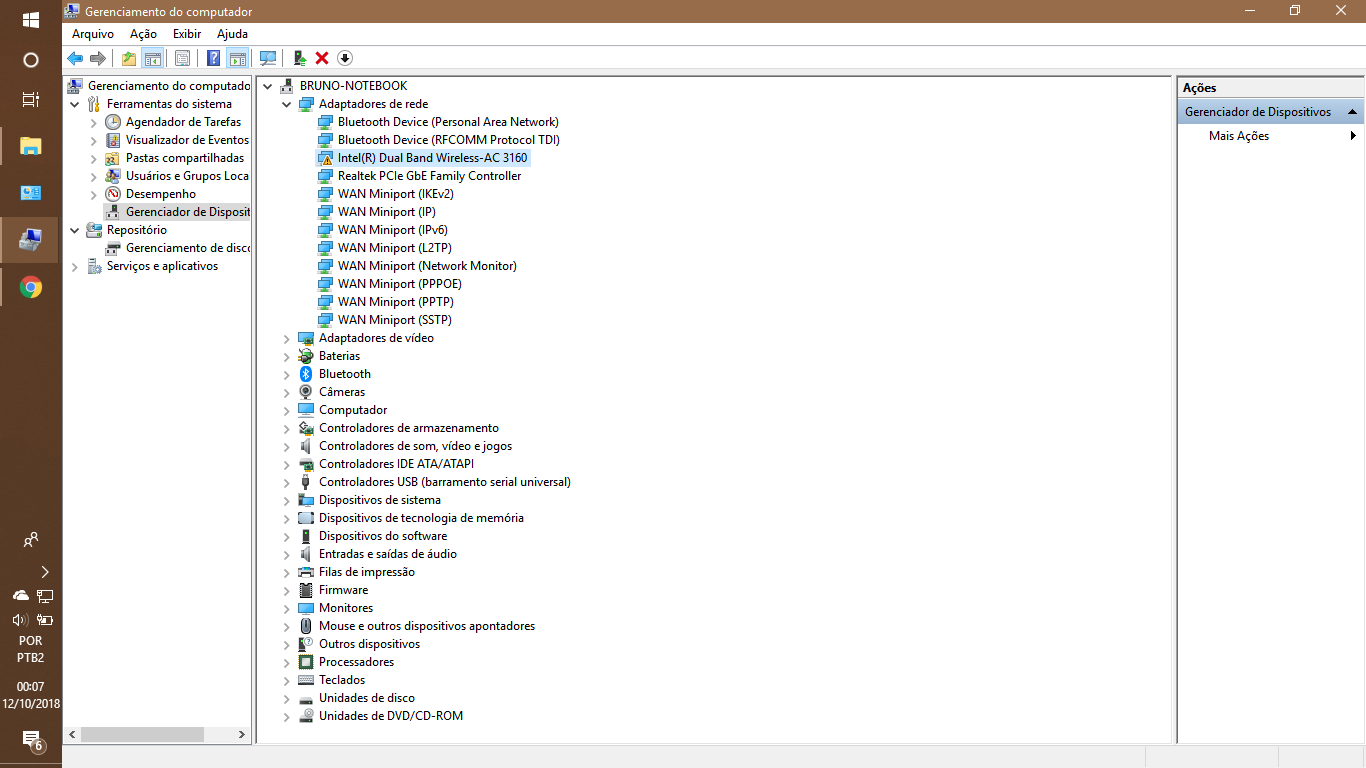Click the Cortana circle icon

(x=31, y=60)
